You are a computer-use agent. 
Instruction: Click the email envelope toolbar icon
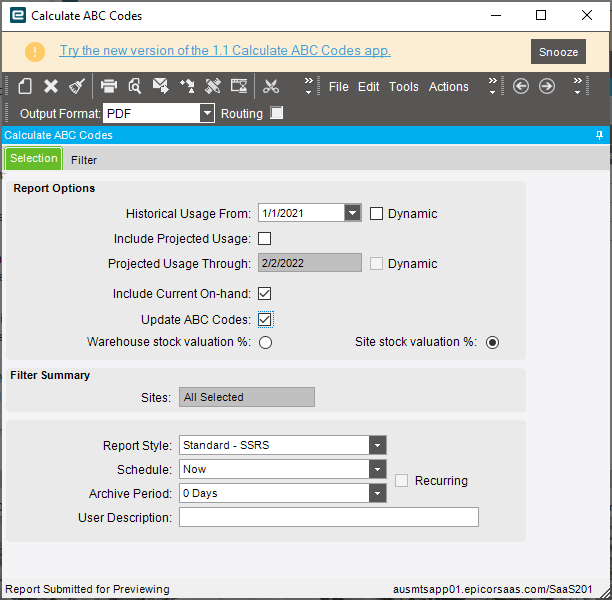click(160, 86)
